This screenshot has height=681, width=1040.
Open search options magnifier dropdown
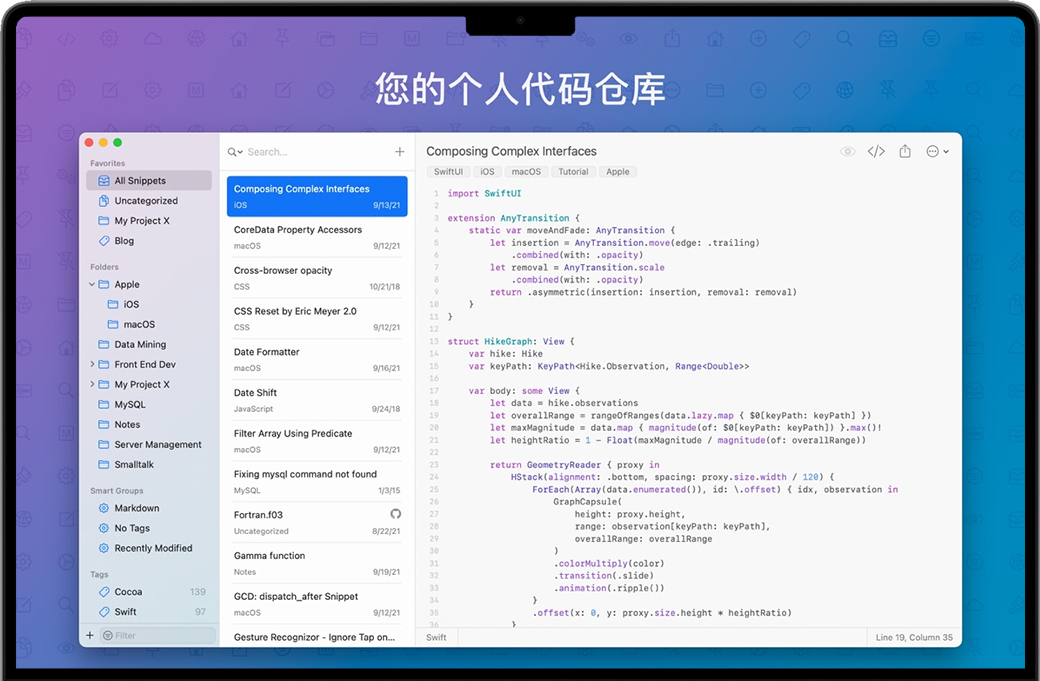coord(235,152)
